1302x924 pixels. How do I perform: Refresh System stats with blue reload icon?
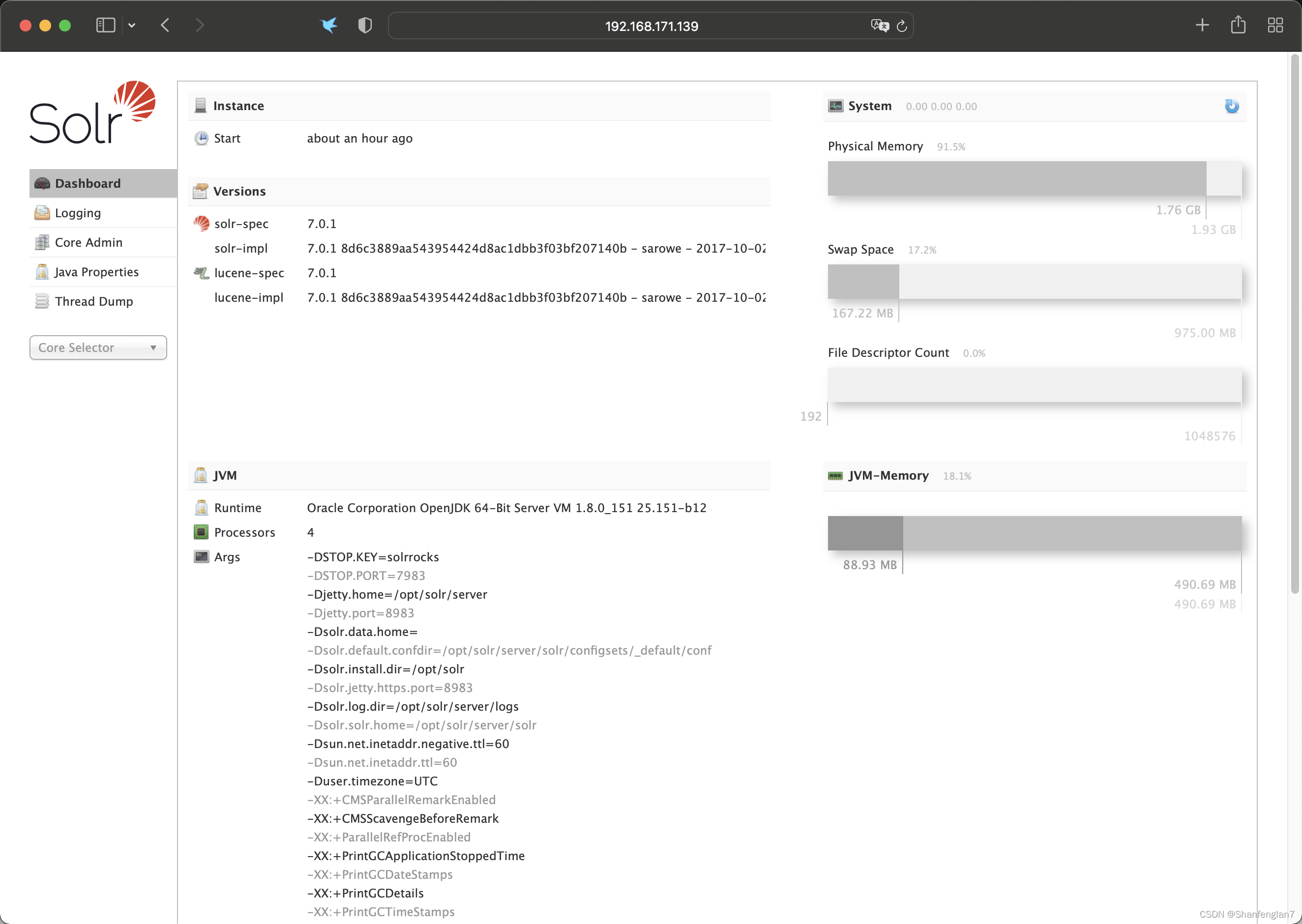1231,106
